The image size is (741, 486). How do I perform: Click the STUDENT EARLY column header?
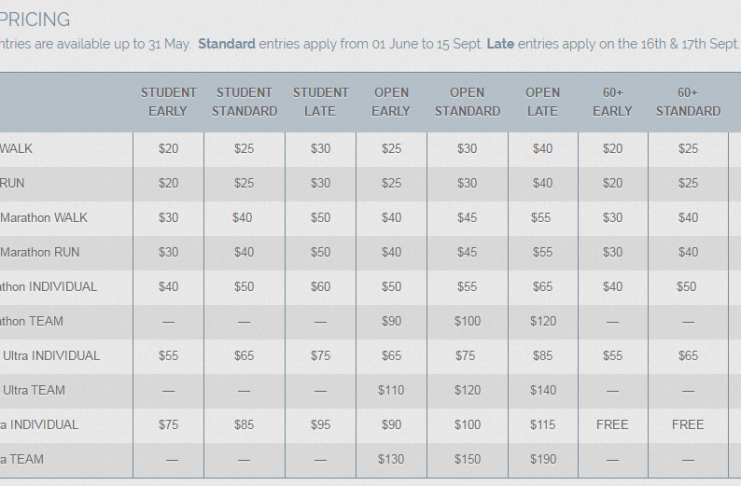point(168,102)
